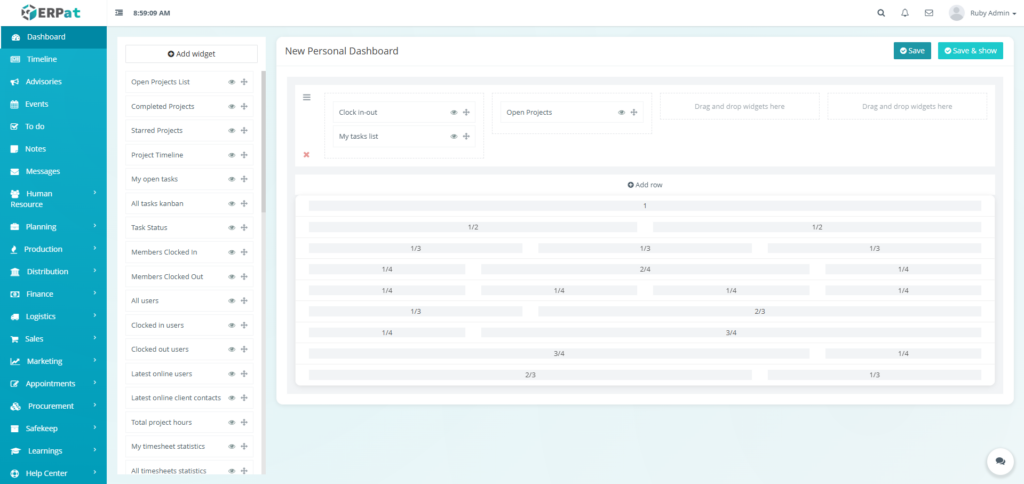Go to Dashboard in sidebar

[53, 37]
